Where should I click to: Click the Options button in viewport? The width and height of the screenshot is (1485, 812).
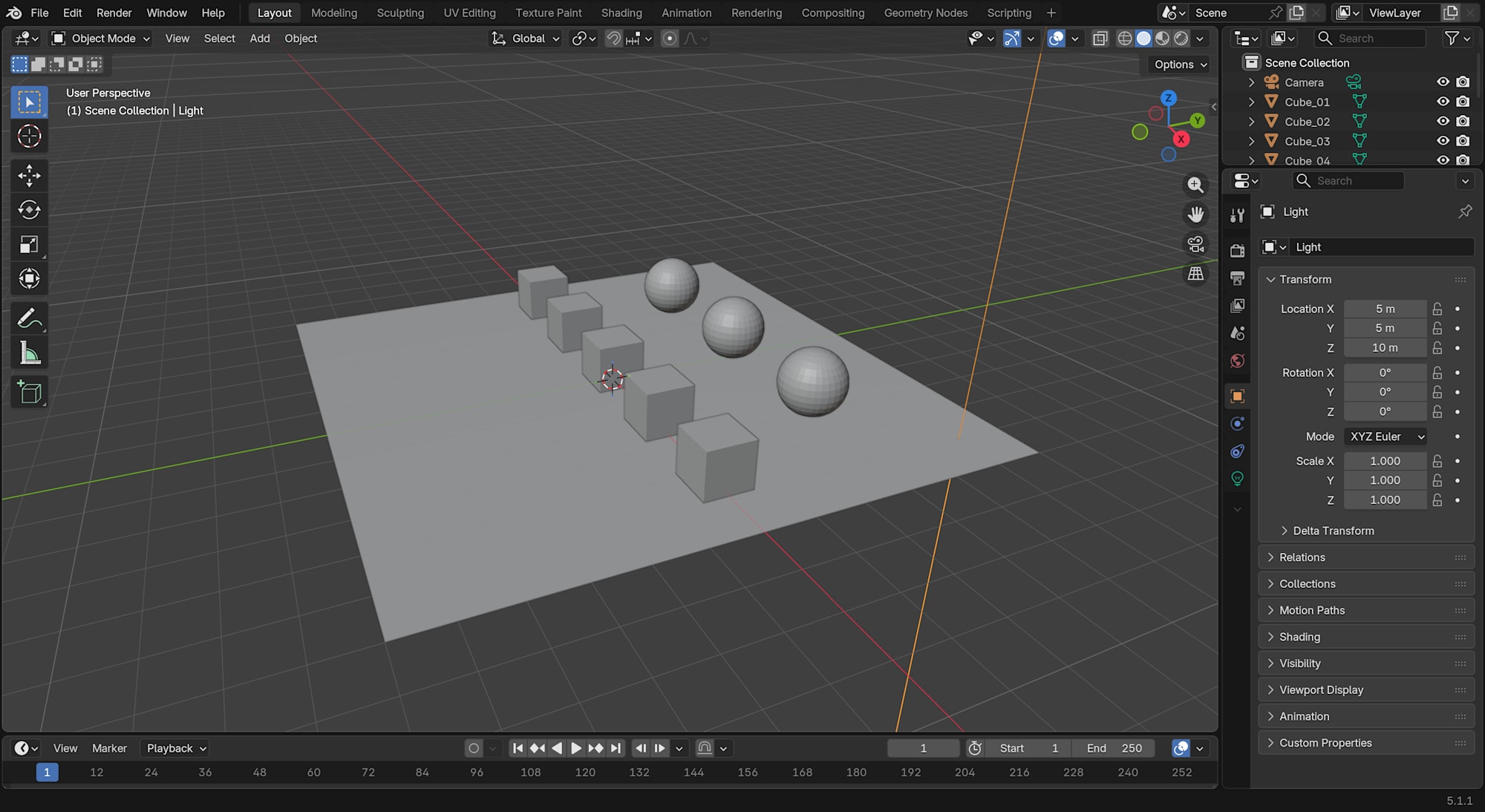pos(1180,65)
